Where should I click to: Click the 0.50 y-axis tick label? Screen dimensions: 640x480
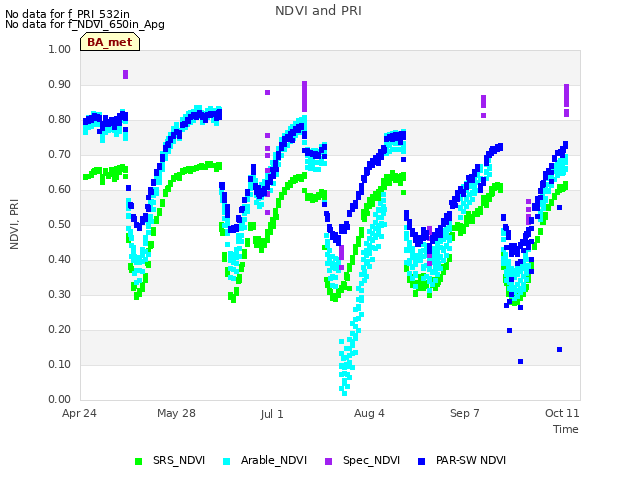pos(60,224)
